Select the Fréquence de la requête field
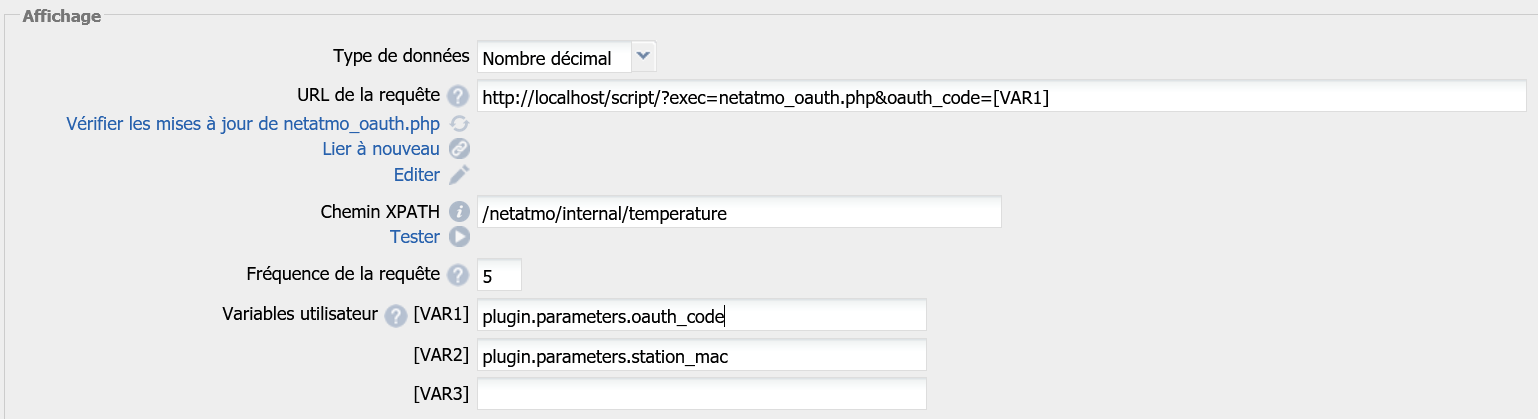1538x419 pixels. (499, 275)
